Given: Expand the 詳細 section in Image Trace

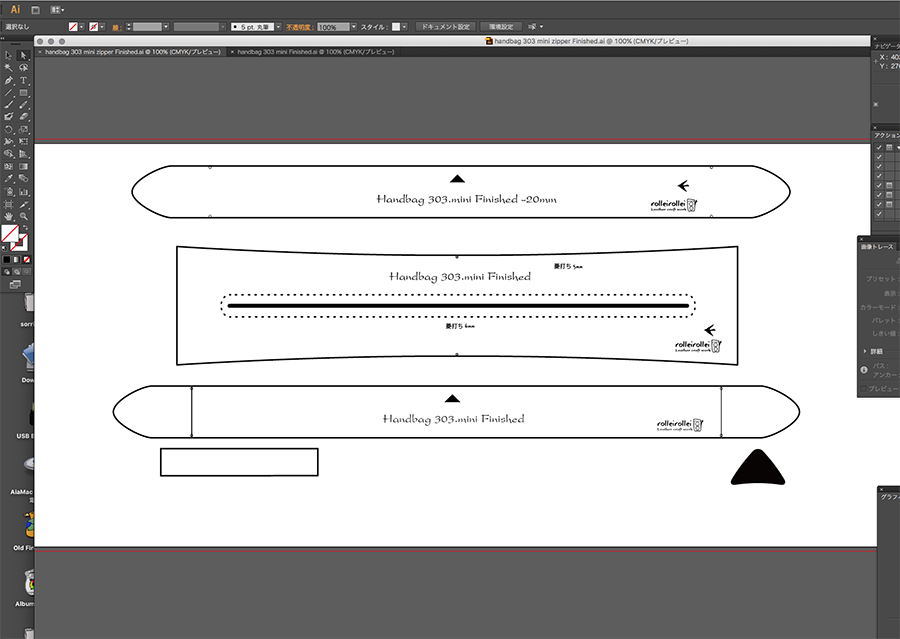Looking at the screenshot, I should tap(865, 352).
